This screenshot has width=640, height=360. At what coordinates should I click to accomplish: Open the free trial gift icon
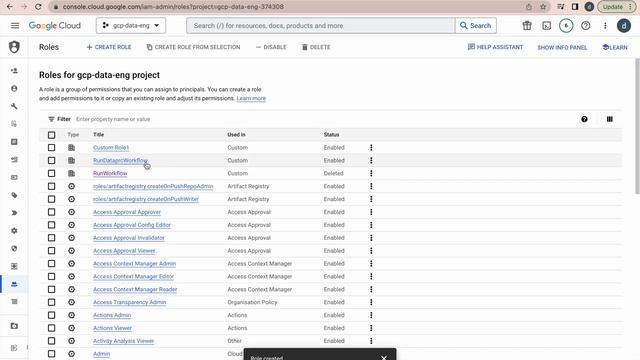point(527,26)
